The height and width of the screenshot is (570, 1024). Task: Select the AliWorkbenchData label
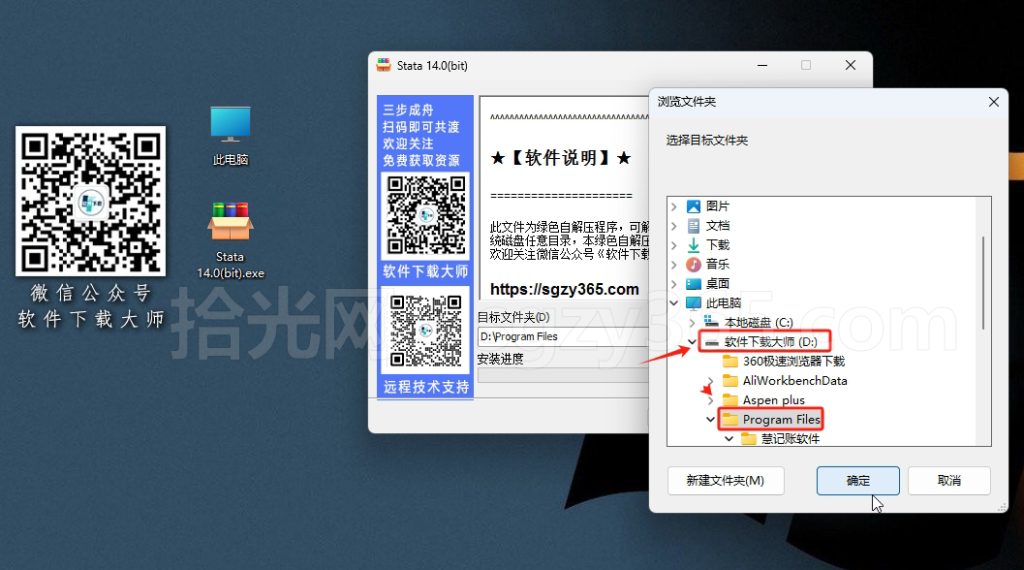pyautogui.click(x=795, y=381)
